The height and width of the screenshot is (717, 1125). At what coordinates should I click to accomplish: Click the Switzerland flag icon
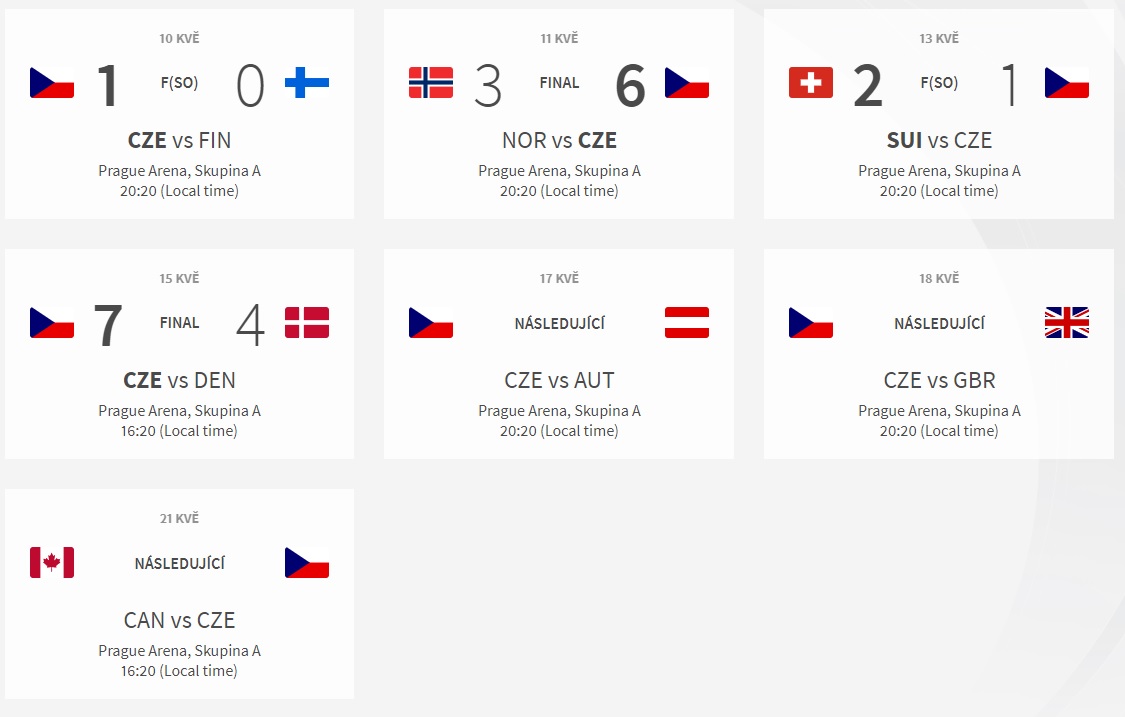point(811,83)
